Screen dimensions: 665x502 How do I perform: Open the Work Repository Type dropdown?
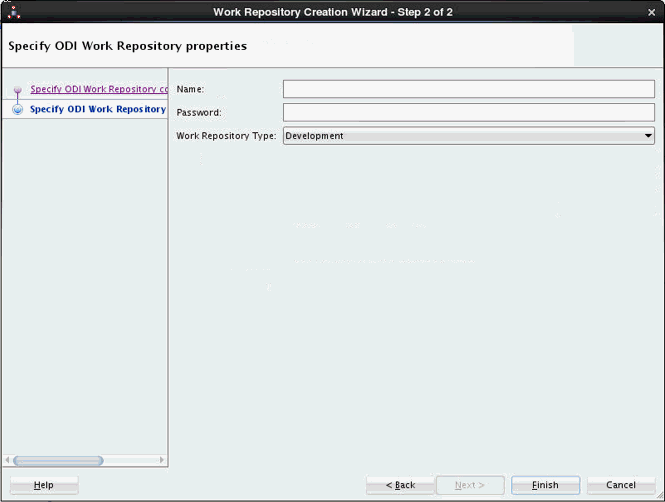pos(469,136)
